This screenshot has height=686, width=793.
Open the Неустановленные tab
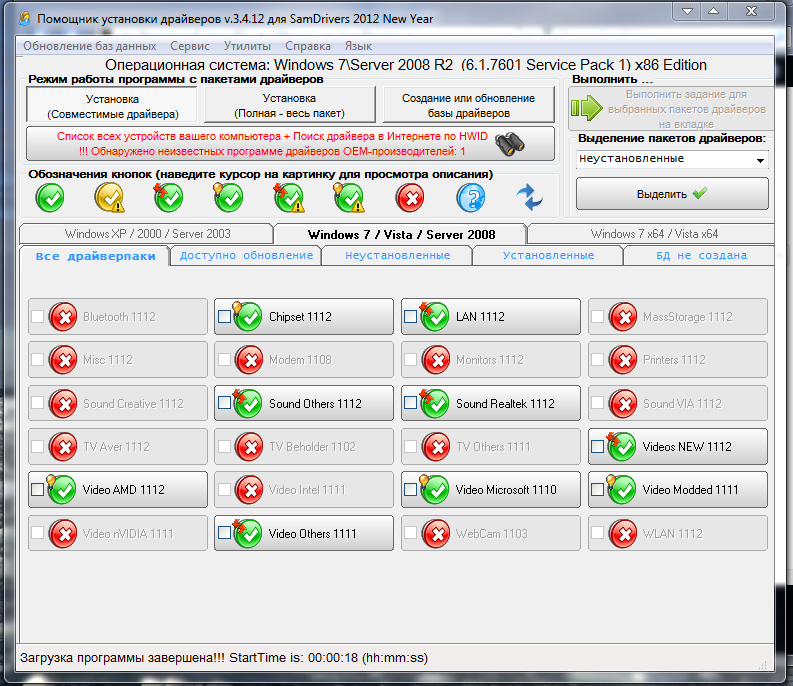click(x=398, y=255)
